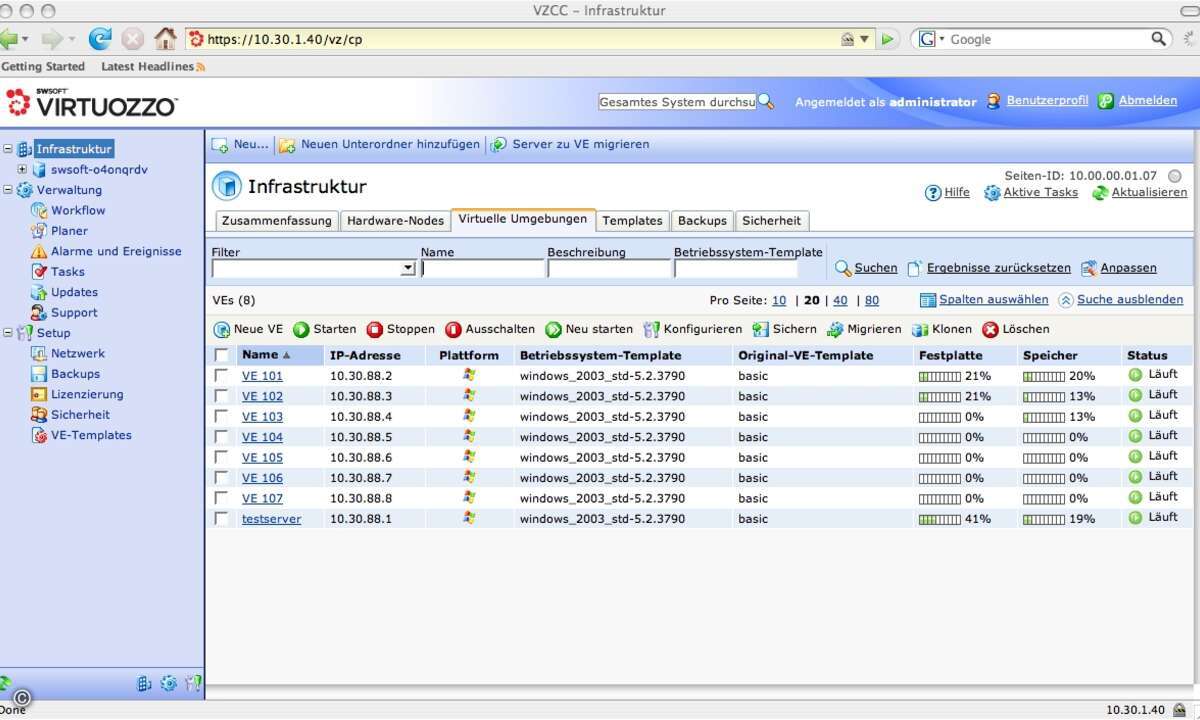Check the box for VE 107
Viewport: 1200px width, 720px height.
tap(222, 498)
